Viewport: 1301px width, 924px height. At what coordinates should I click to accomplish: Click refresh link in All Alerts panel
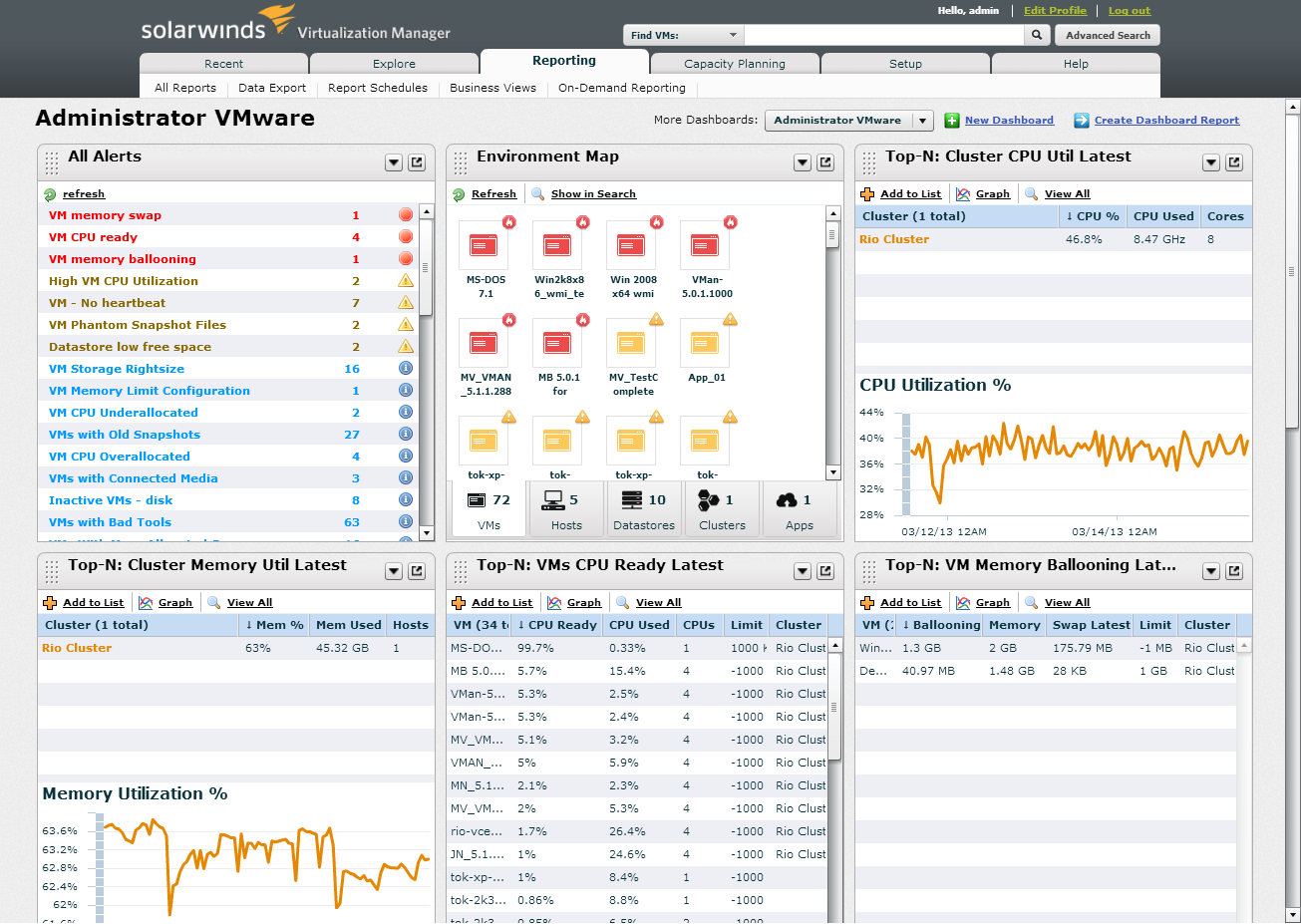pos(84,194)
